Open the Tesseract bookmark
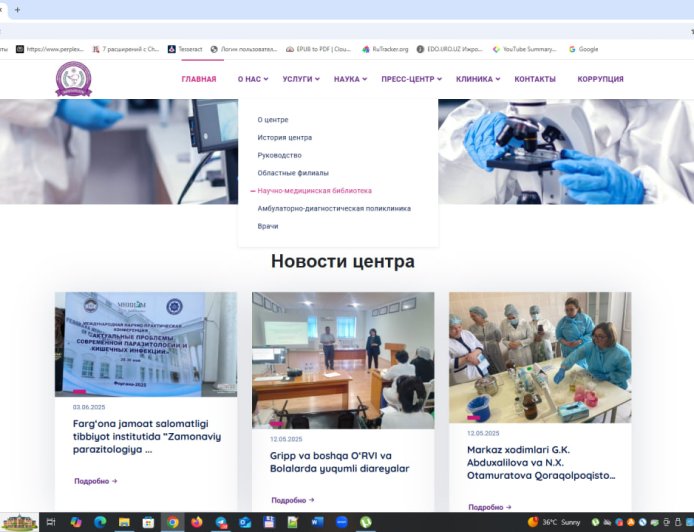Image resolution: width=694 pixels, height=532 pixels. coord(185,49)
